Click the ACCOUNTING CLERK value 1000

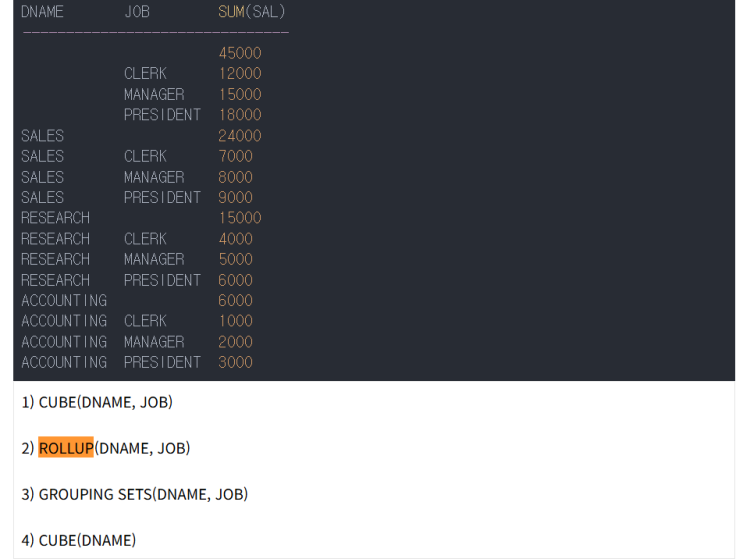(x=236, y=321)
